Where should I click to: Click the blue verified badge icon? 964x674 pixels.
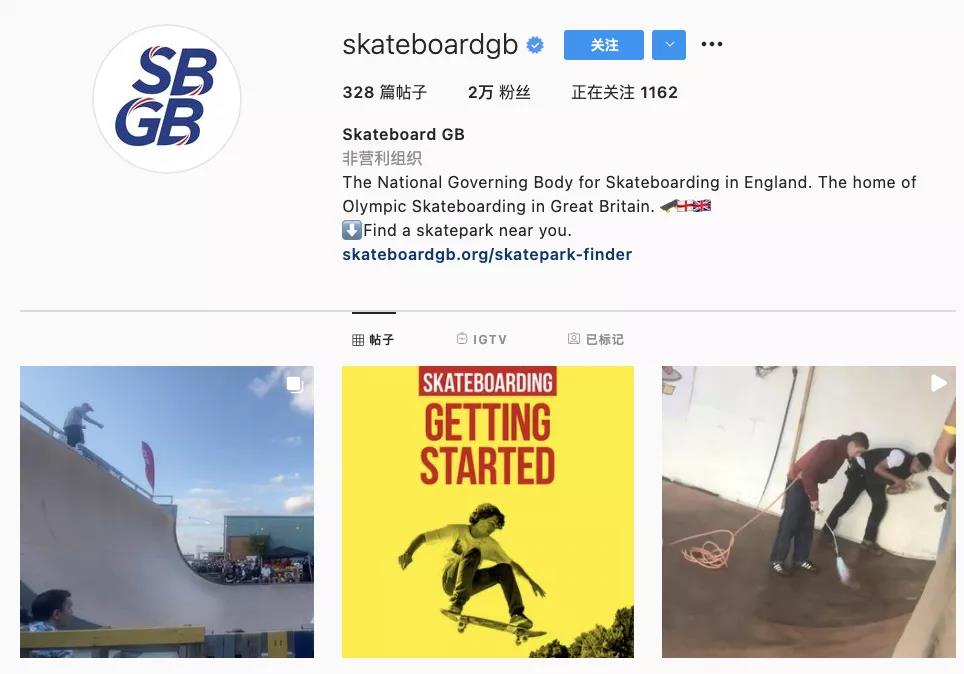pyautogui.click(x=535, y=45)
